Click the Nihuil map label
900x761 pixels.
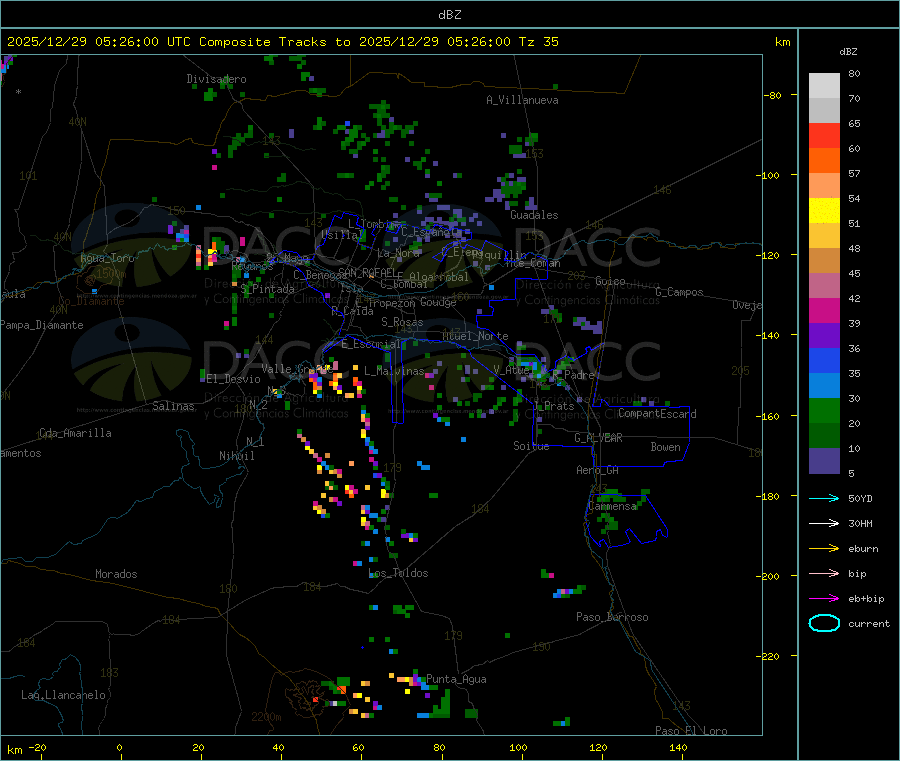(236, 456)
